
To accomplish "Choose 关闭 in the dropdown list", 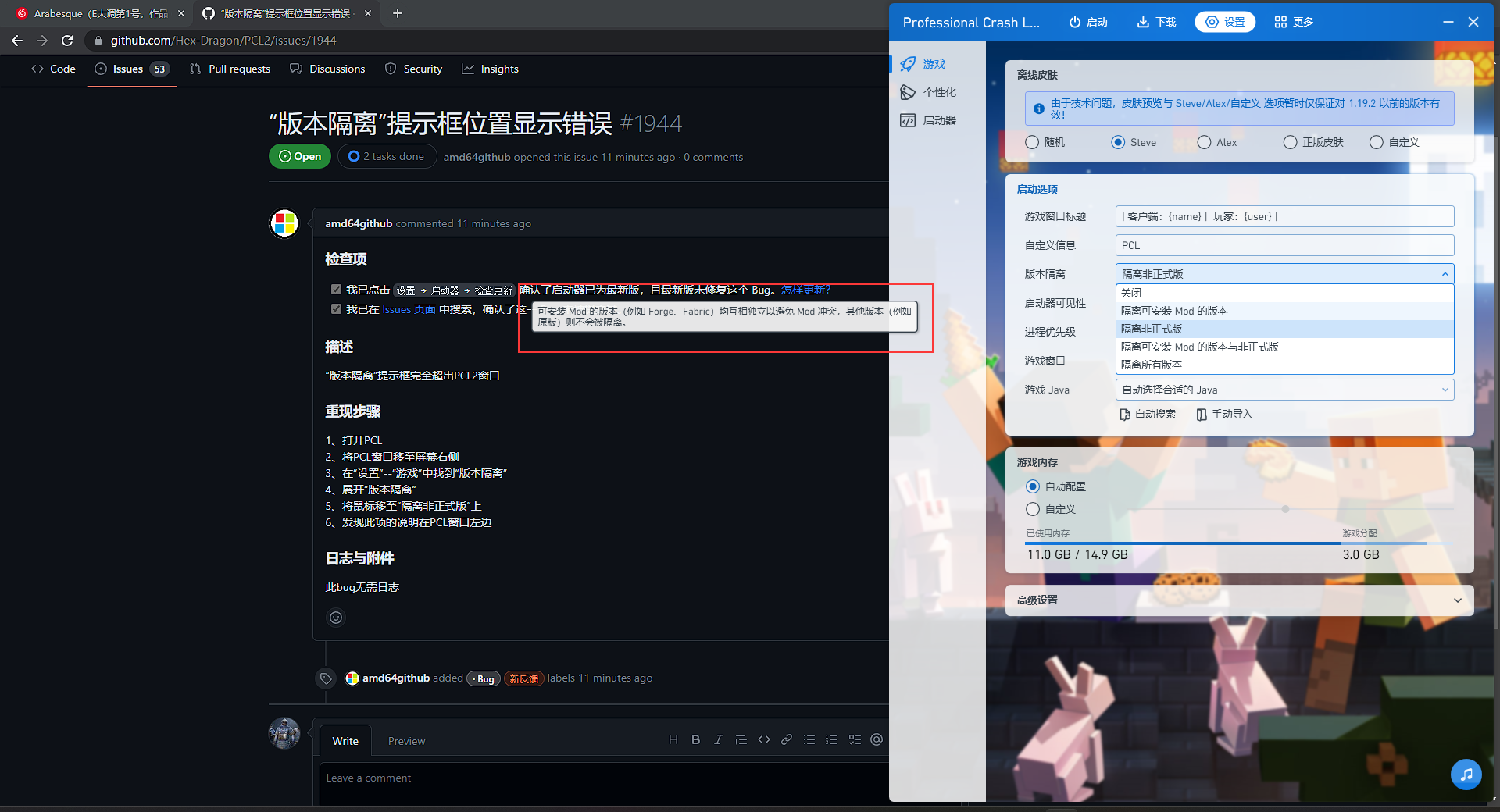I will tap(1284, 293).
